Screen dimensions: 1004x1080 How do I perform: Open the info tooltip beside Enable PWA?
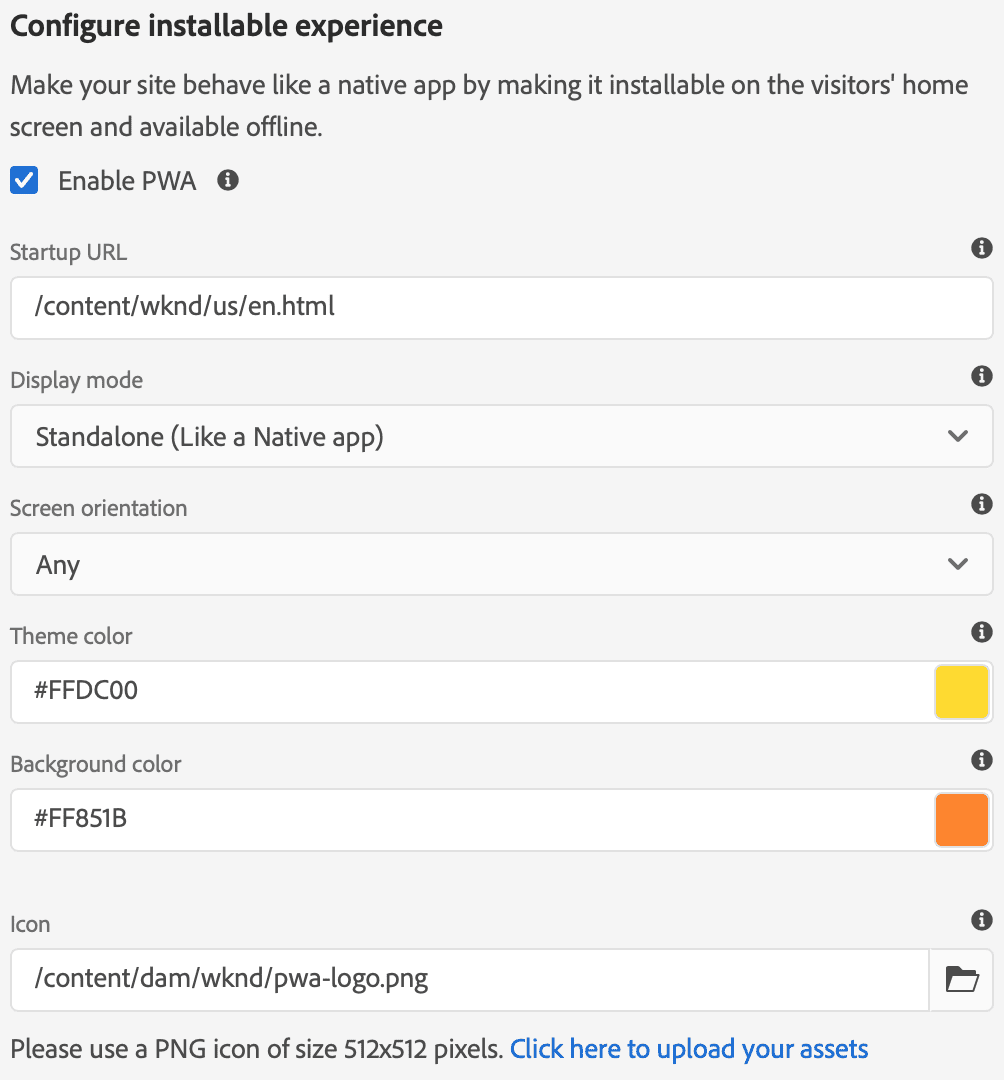[x=227, y=181]
